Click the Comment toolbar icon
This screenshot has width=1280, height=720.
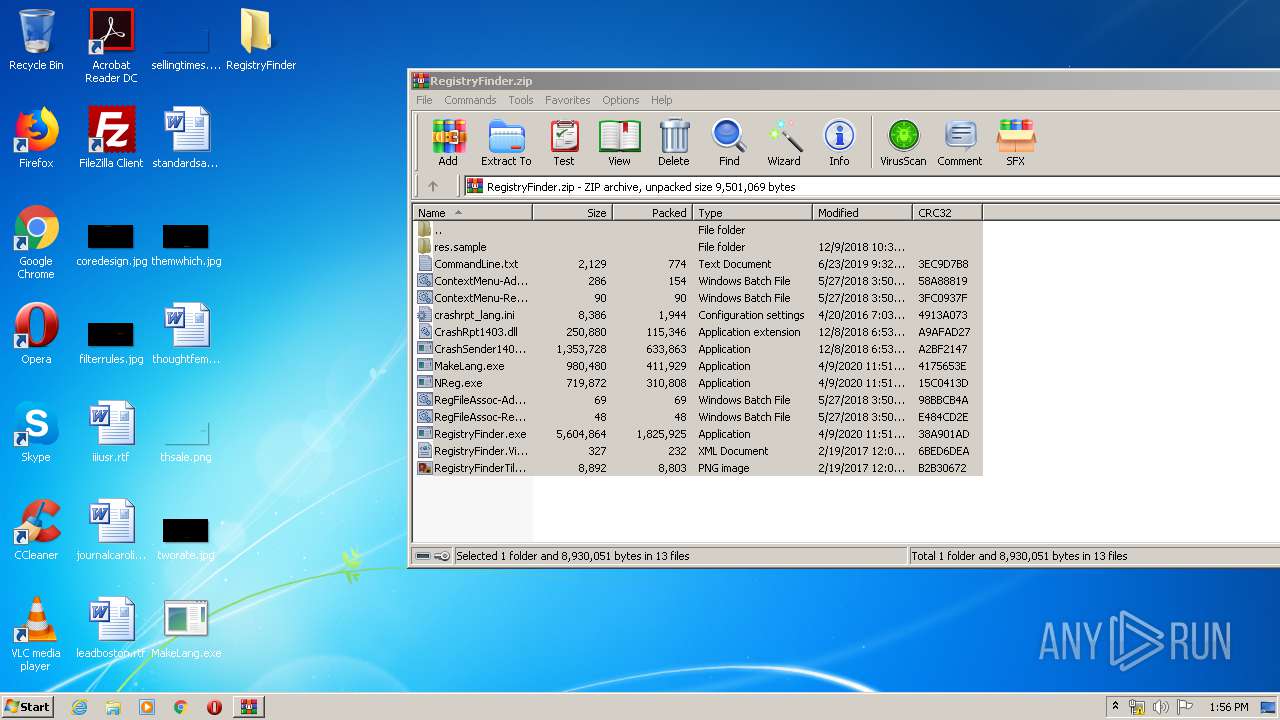point(960,143)
